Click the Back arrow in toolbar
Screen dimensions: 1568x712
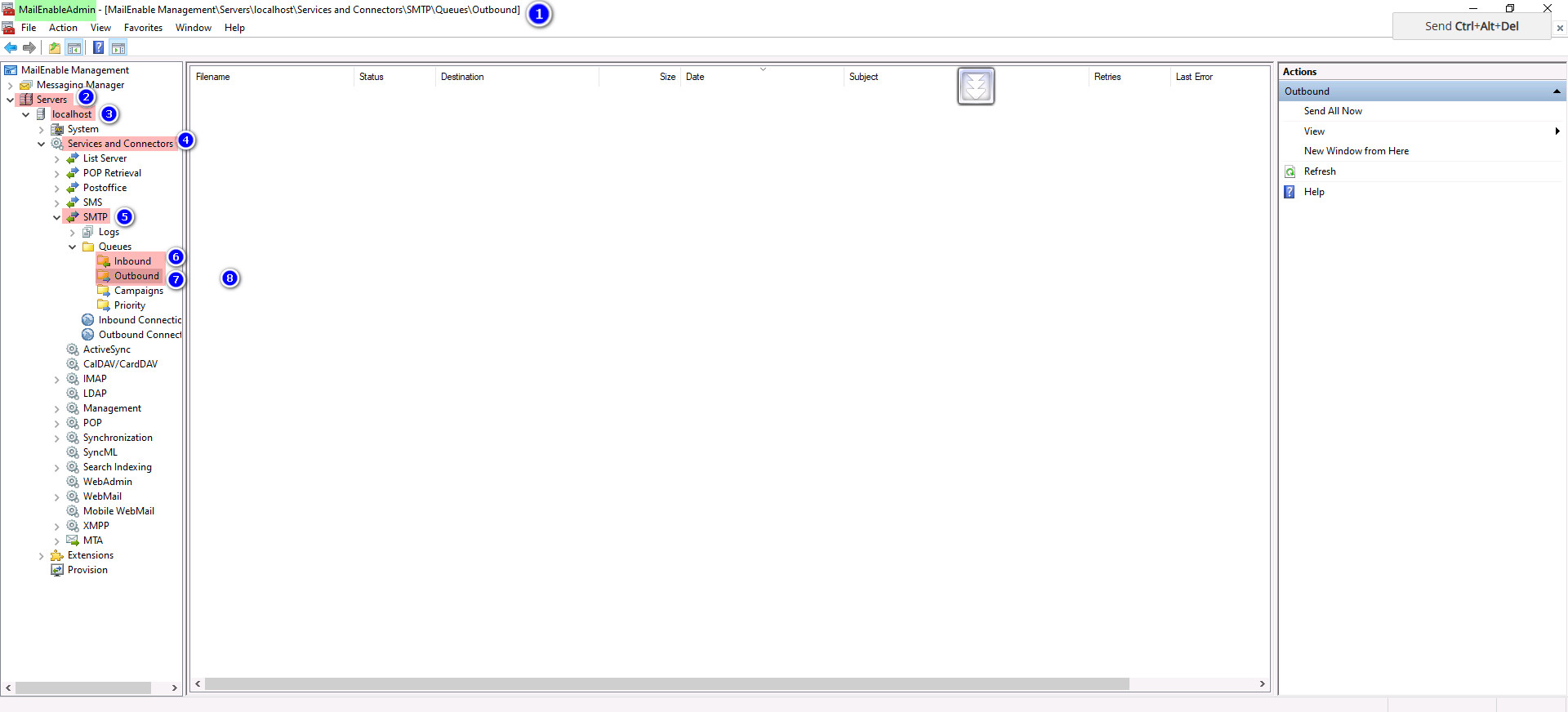tap(11, 48)
